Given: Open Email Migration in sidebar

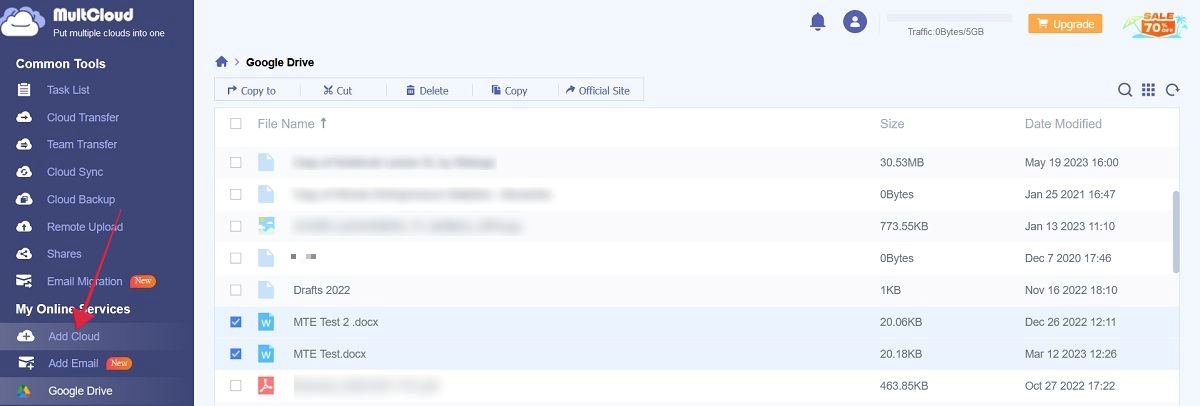Looking at the screenshot, I should tap(85, 281).
